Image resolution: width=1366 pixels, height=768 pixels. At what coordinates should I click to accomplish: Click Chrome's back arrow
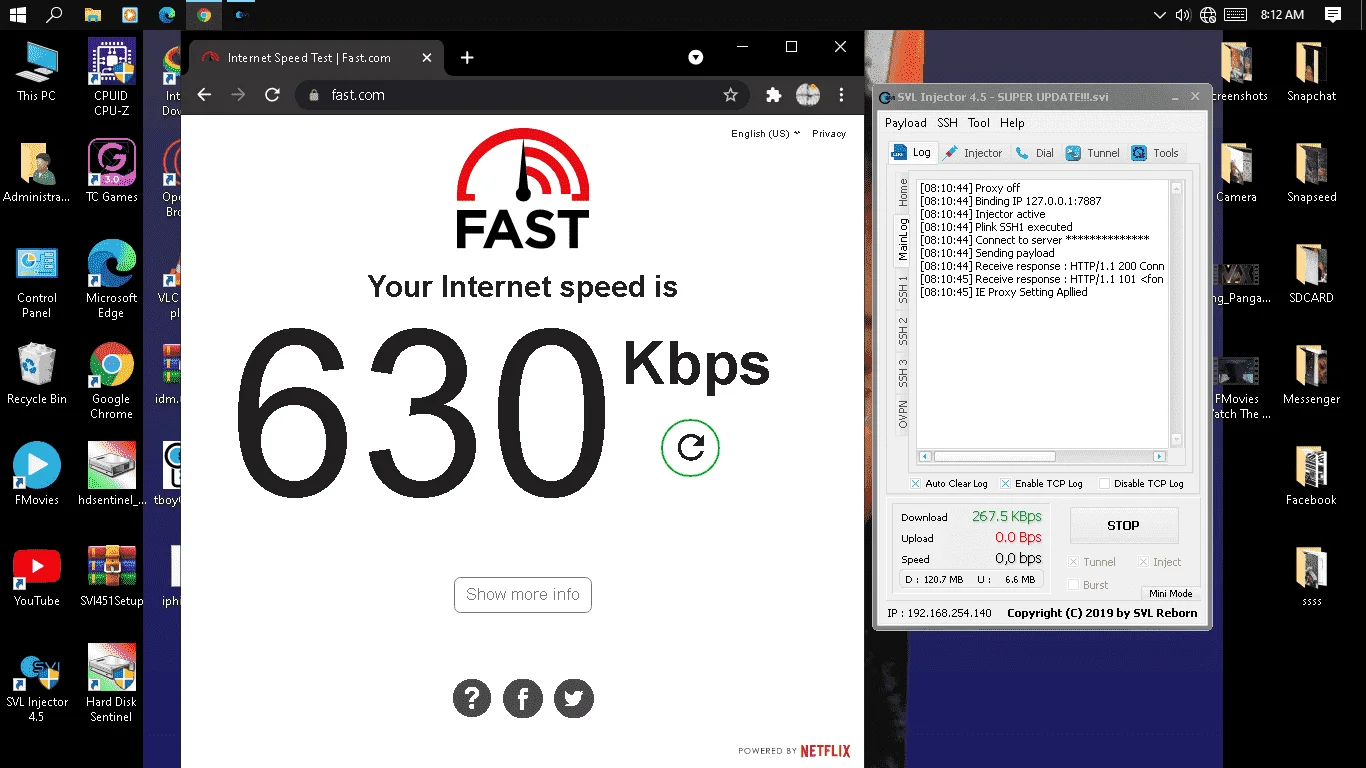click(x=204, y=95)
